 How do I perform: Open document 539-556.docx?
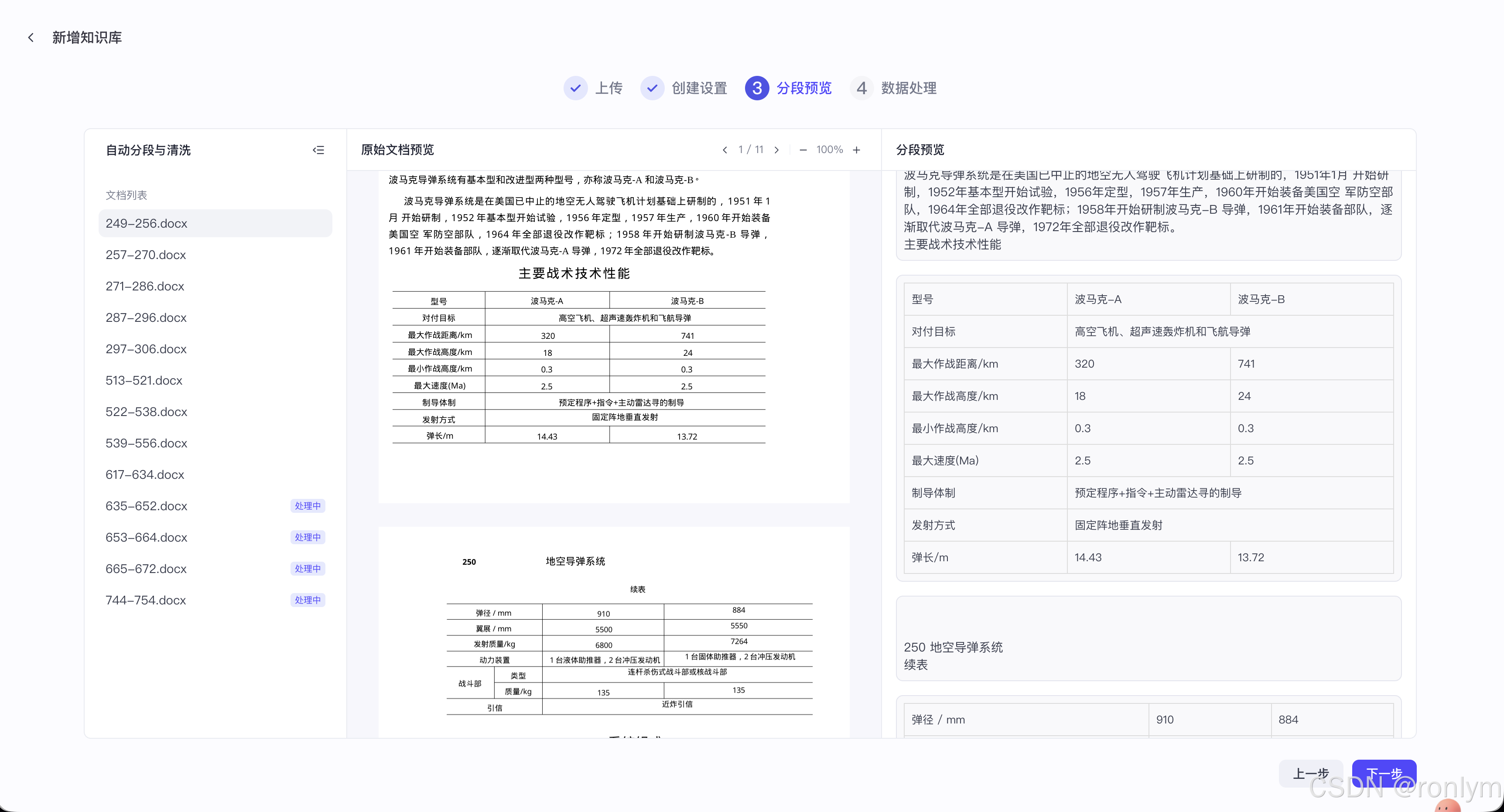(215, 444)
